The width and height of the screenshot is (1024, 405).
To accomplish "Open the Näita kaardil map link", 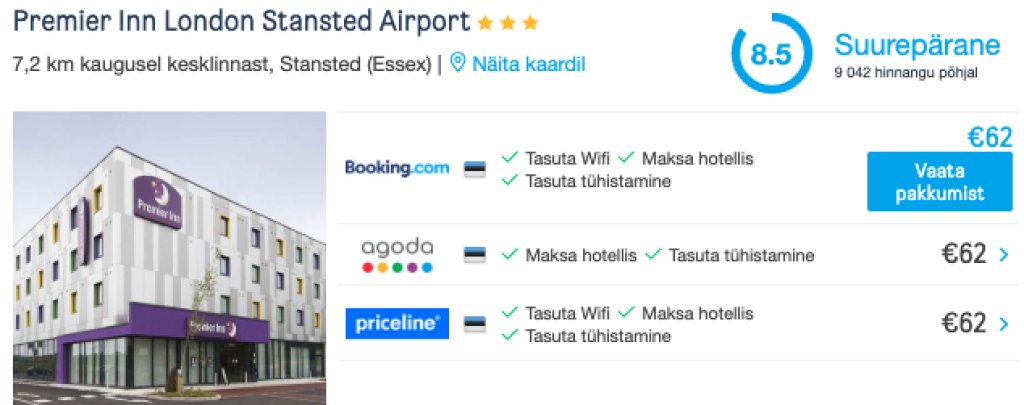I will click(529, 64).
